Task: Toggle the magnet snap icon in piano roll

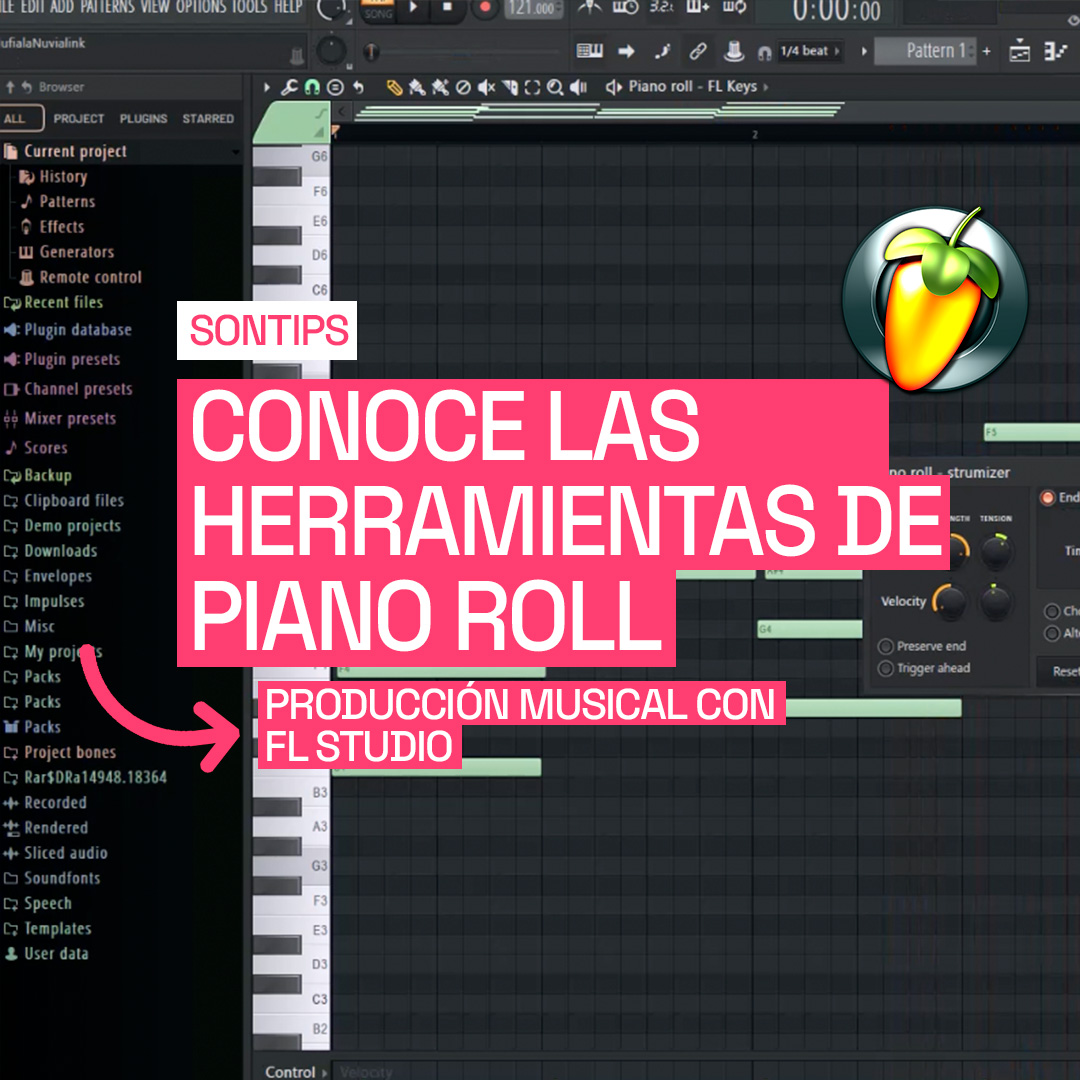Action: pos(312,88)
